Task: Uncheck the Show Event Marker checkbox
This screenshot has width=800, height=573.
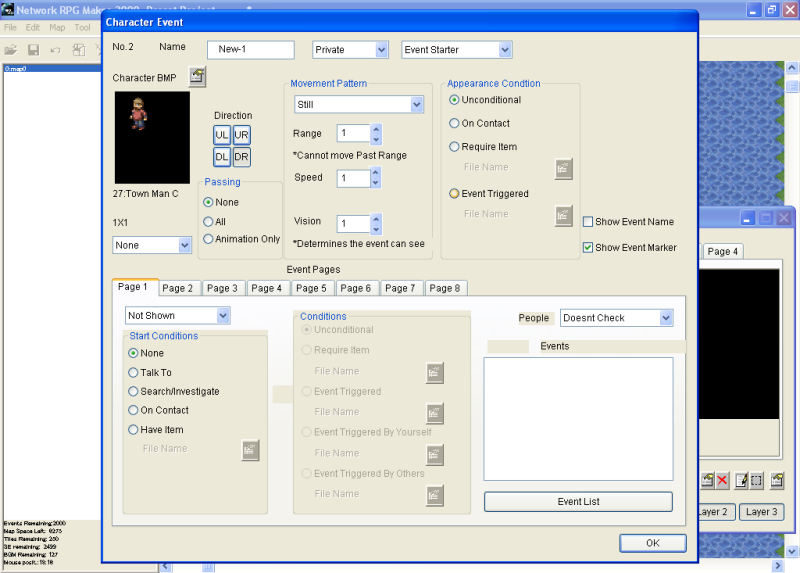Action: click(588, 248)
